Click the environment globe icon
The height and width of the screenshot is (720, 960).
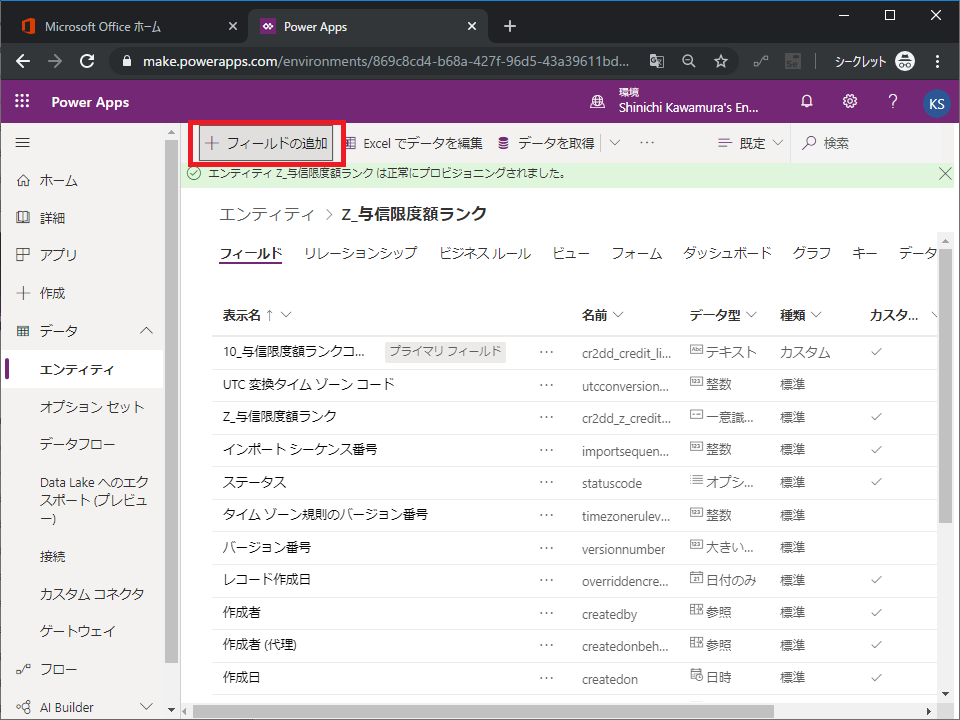click(x=597, y=102)
